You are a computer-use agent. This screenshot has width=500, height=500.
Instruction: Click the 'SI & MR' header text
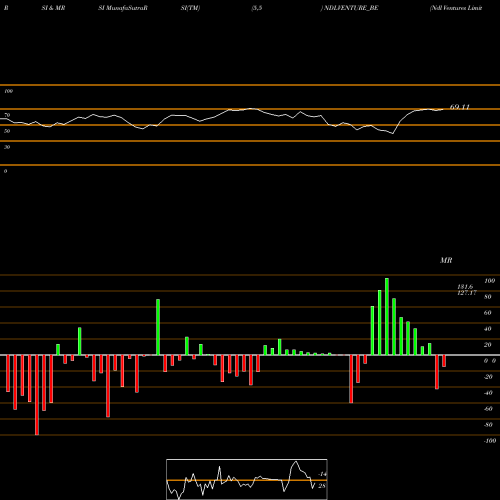[x=53, y=8]
